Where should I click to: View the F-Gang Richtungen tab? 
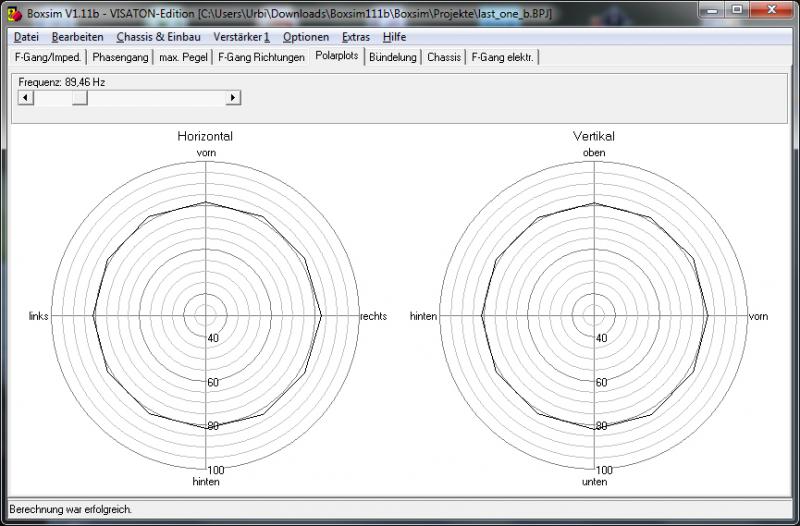click(x=261, y=57)
